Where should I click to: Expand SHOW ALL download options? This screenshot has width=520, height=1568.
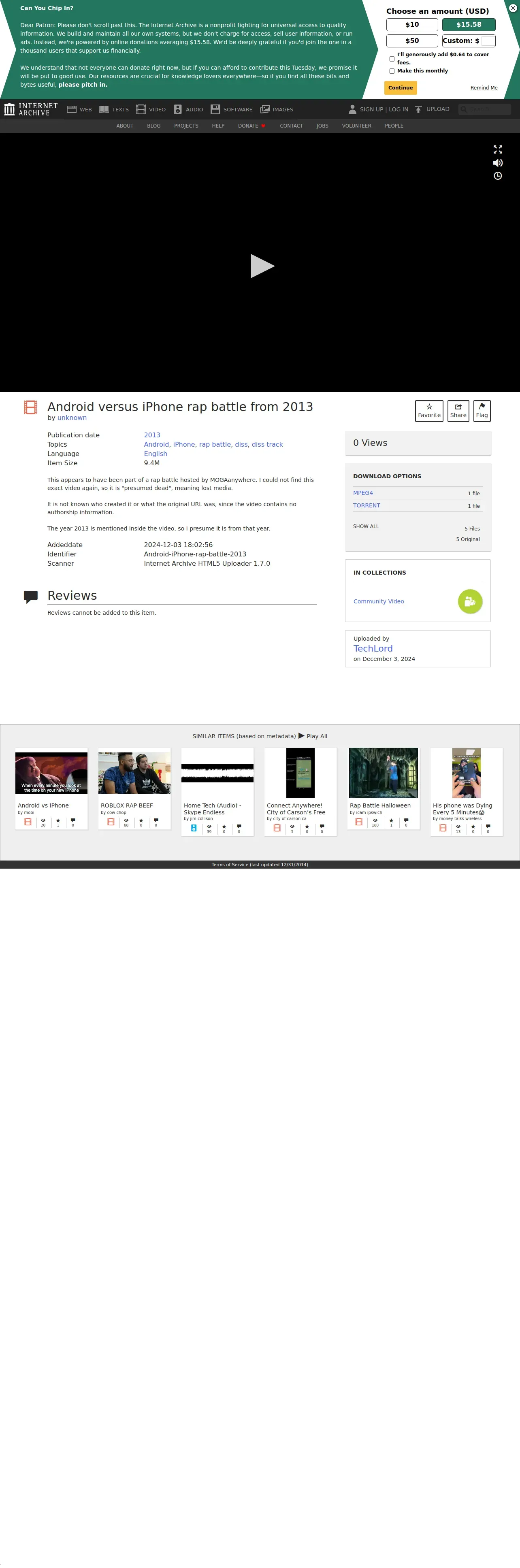[366, 526]
